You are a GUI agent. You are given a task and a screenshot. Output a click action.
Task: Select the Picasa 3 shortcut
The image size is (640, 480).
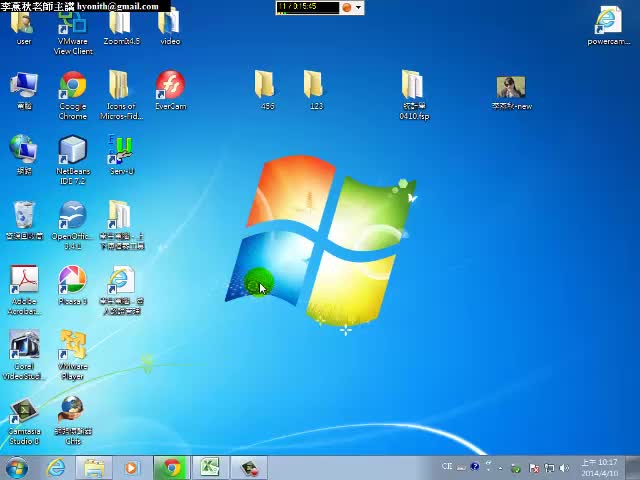[73, 286]
